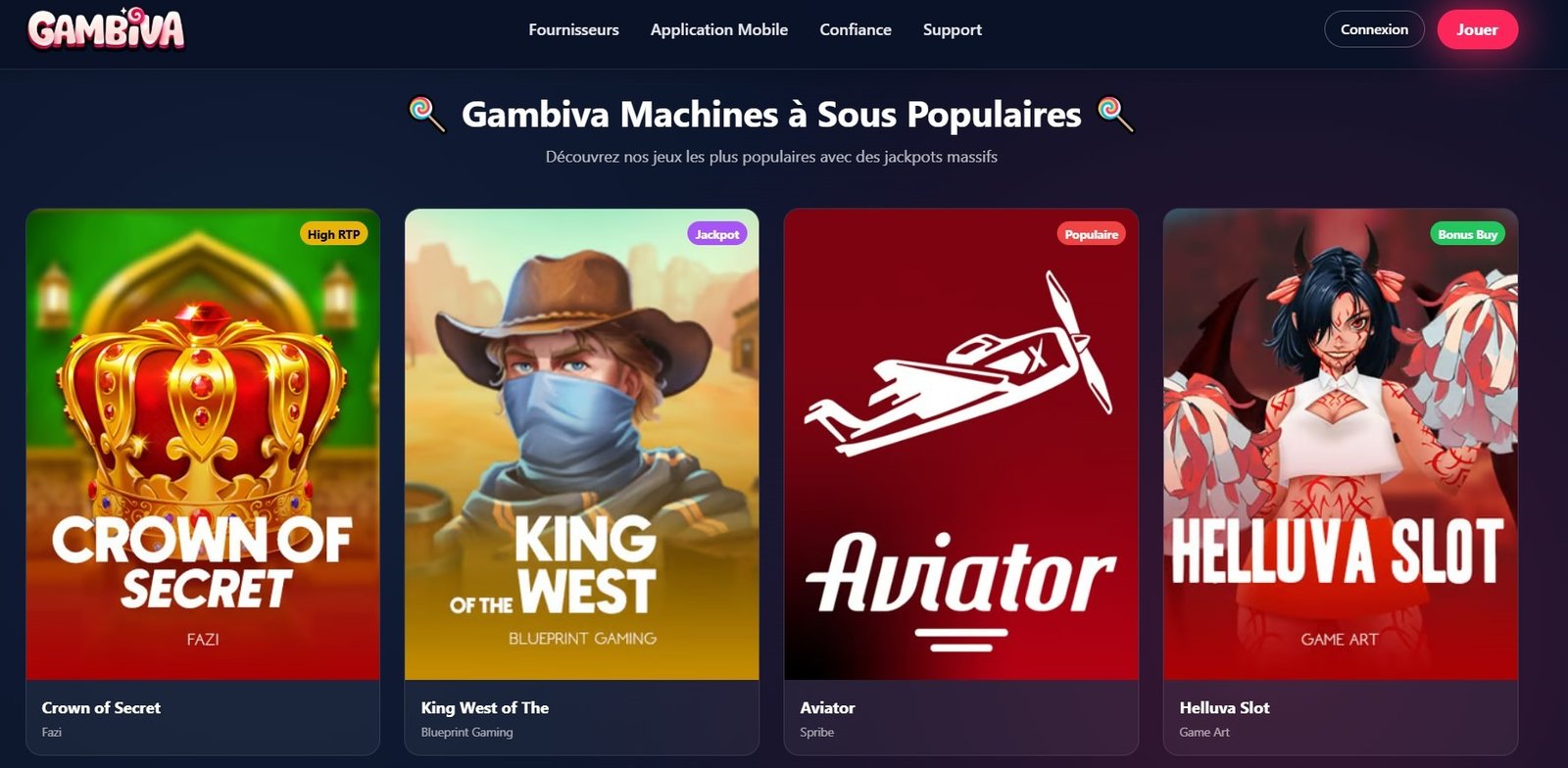Open the Fournisseurs menu item

click(x=573, y=29)
